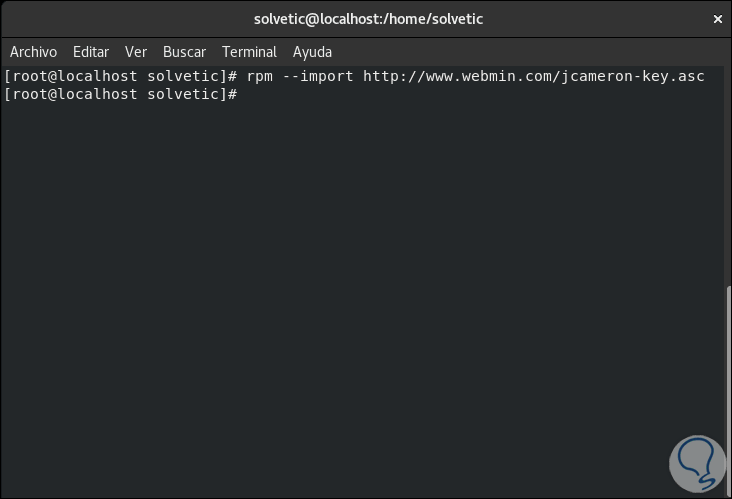Viewport: 732px width, 499px height.
Task: Open the Terminal menu
Action: point(249,52)
